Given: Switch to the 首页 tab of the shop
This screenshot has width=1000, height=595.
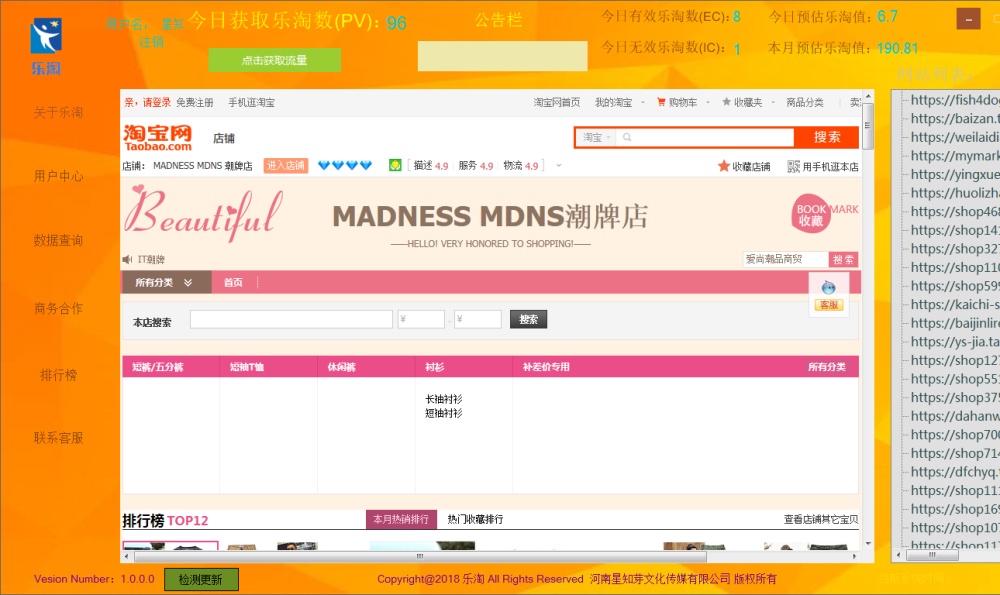Looking at the screenshot, I should pos(233,283).
